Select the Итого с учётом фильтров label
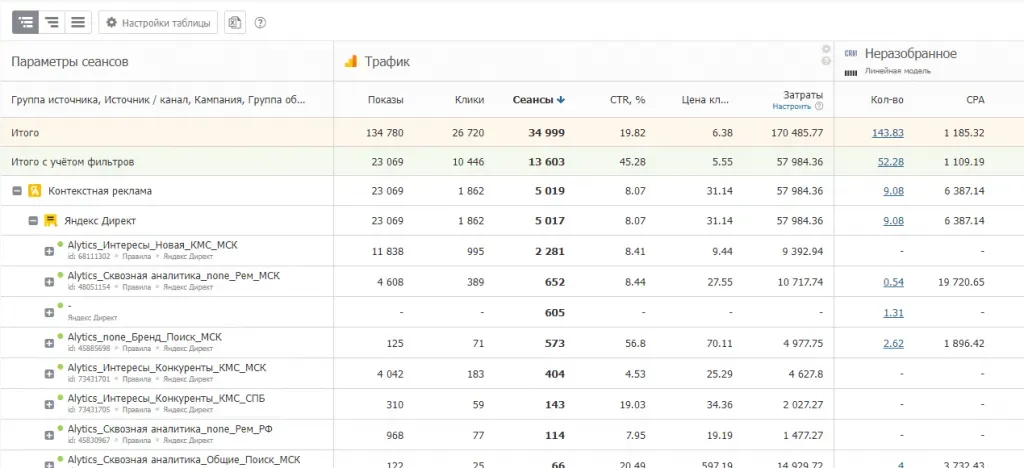The width and height of the screenshot is (1024, 468). pos(72,162)
